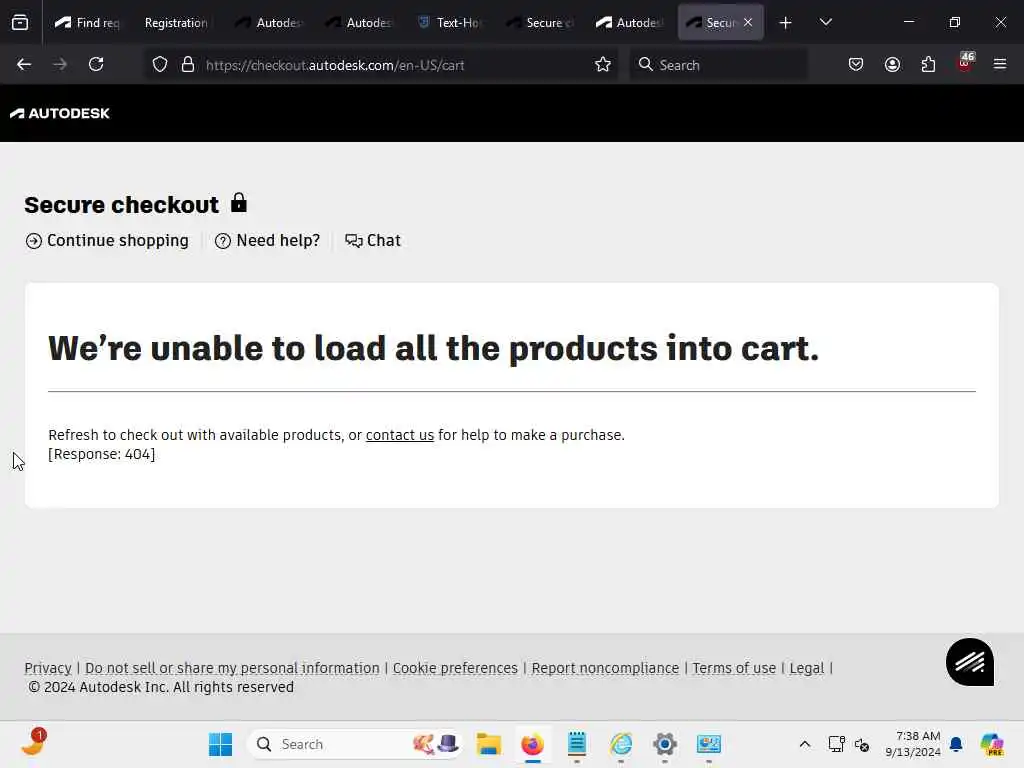
Task: Open Terms of use link
Action: pos(734,668)
